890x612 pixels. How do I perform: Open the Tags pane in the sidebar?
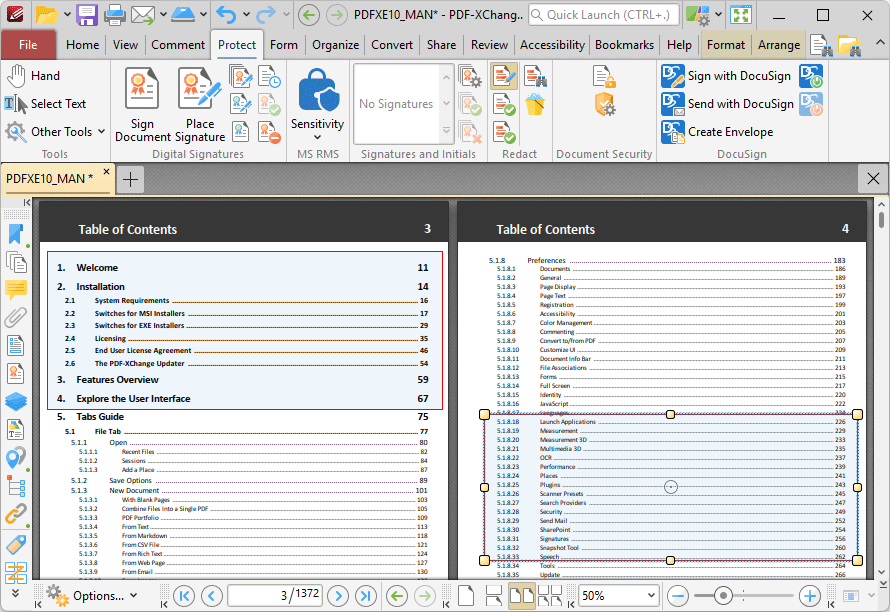click(16, 544)
